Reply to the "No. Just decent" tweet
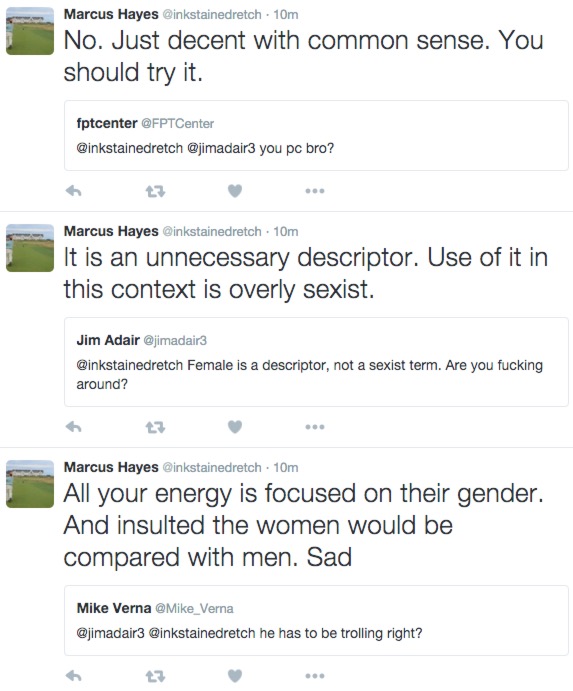 tap(74, 191)
